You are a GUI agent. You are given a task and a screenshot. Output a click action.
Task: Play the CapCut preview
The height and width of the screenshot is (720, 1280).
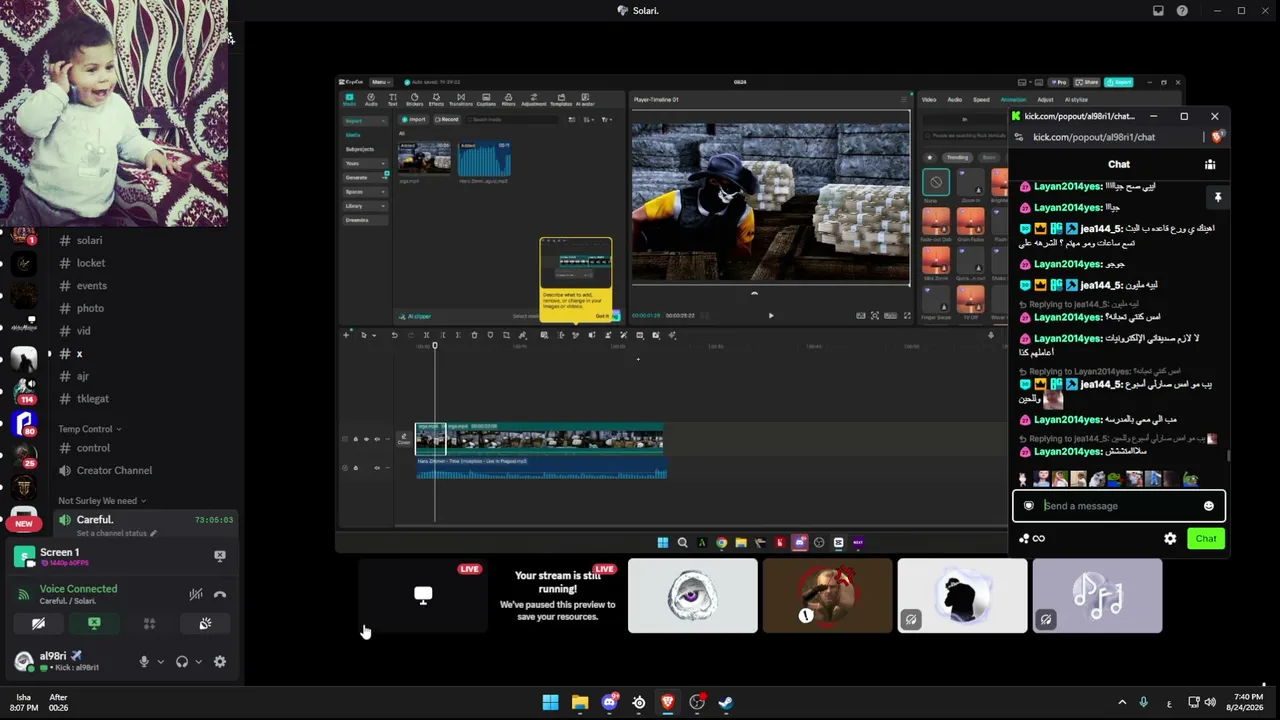(x=770, y=316)
